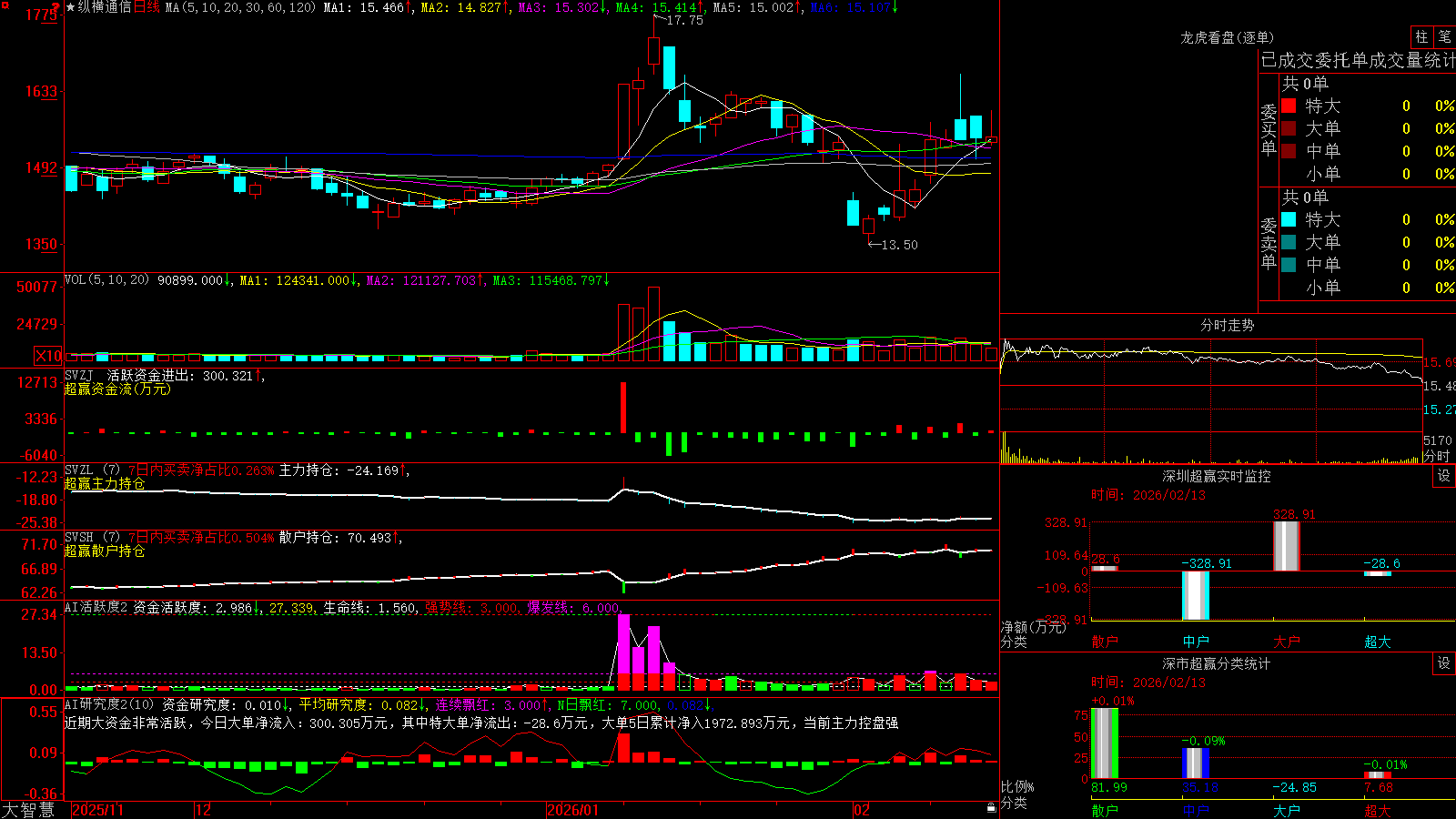Click the 13.50 low price label
1456x819 pixels.
[x=900, y=245]
